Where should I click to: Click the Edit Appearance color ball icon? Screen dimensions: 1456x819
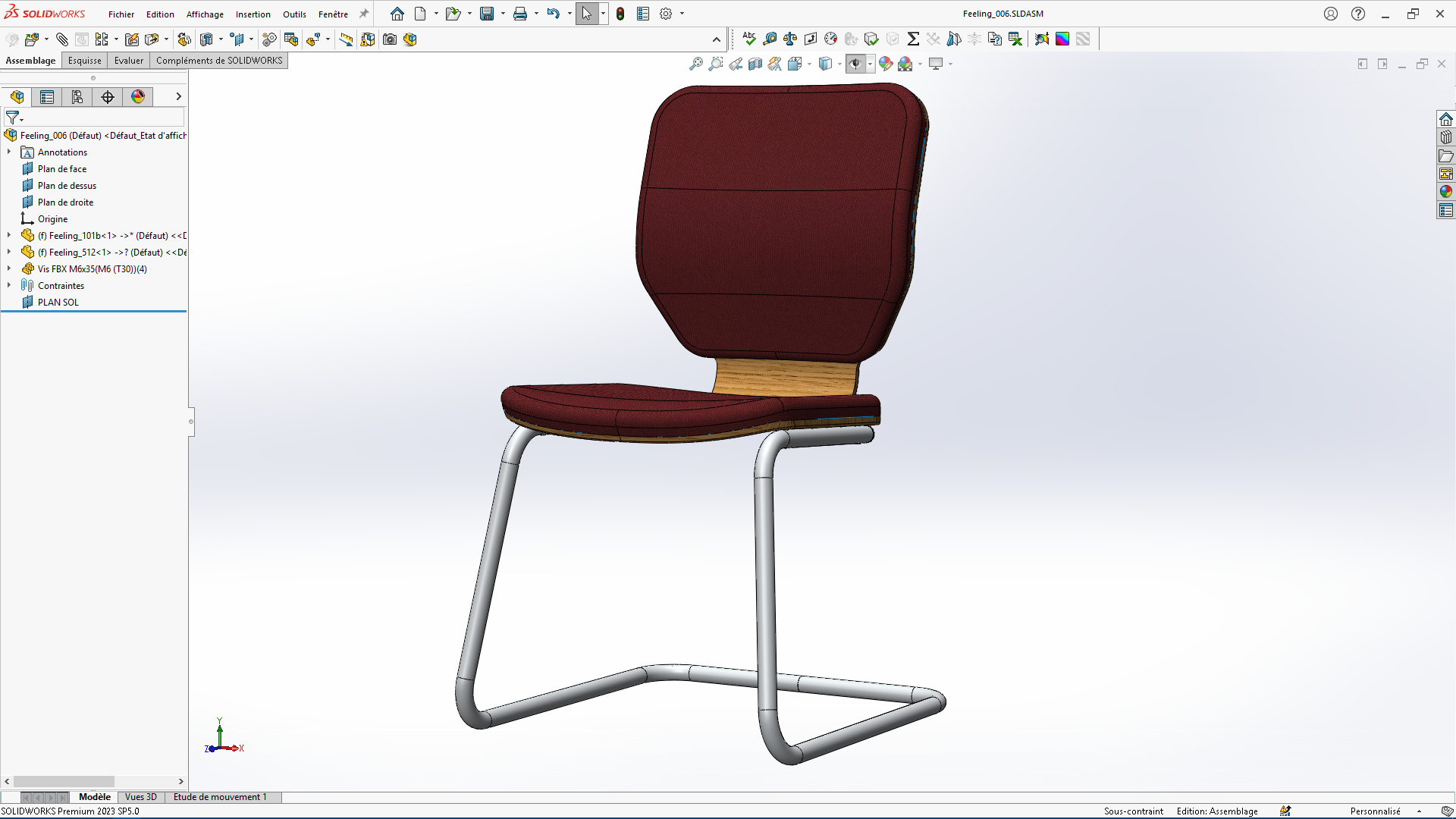click(x=885, y=64)
